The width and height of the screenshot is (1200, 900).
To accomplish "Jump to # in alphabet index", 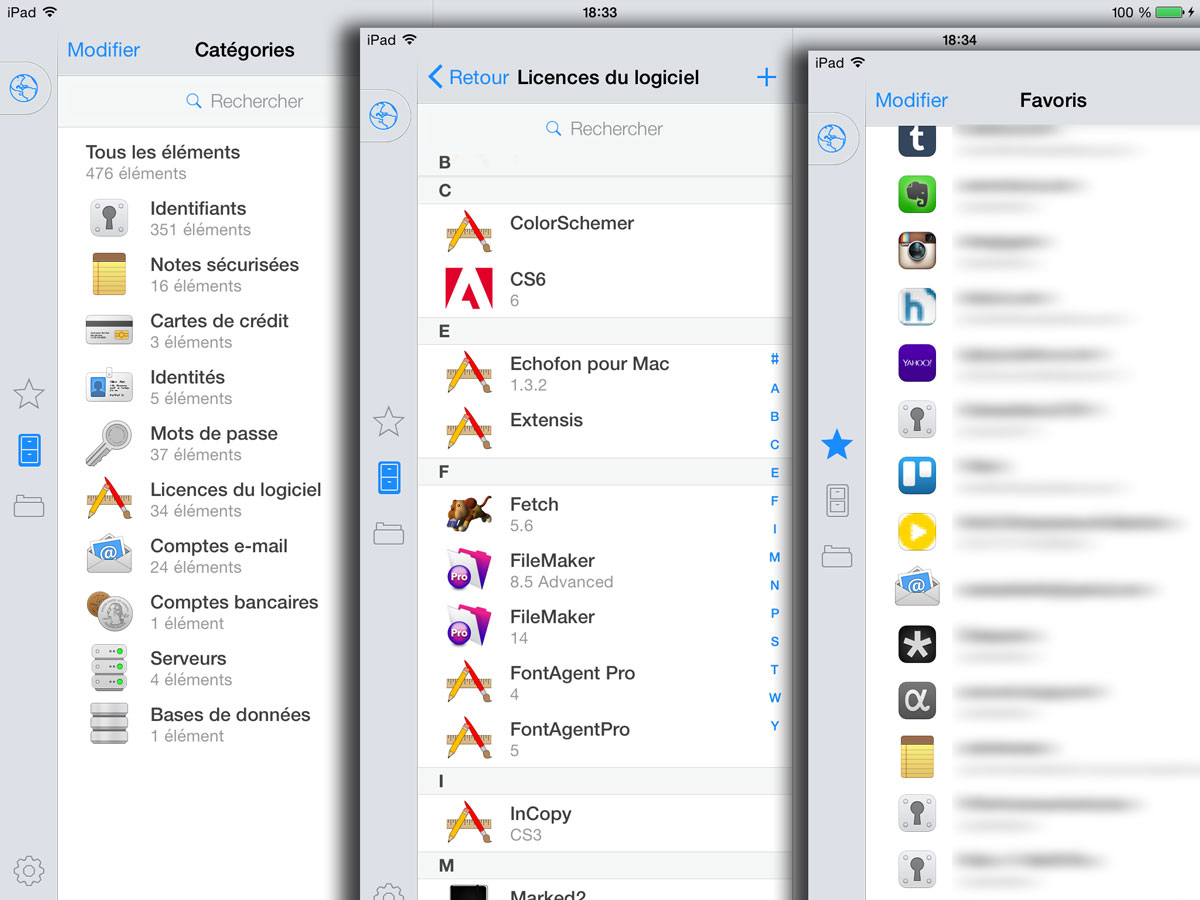I will (775, 360).
